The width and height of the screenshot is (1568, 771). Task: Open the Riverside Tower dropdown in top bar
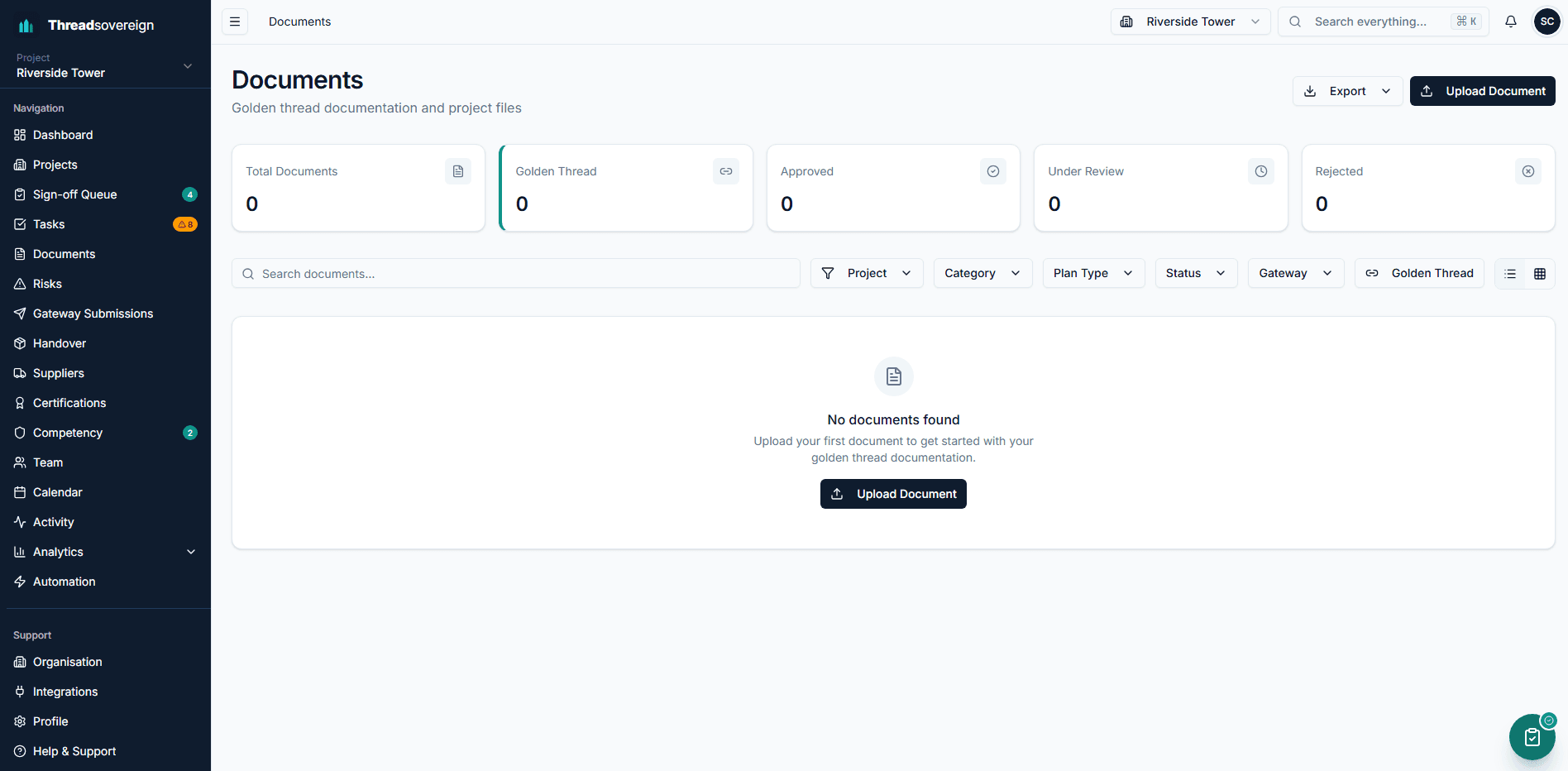tap(1190, 22)
